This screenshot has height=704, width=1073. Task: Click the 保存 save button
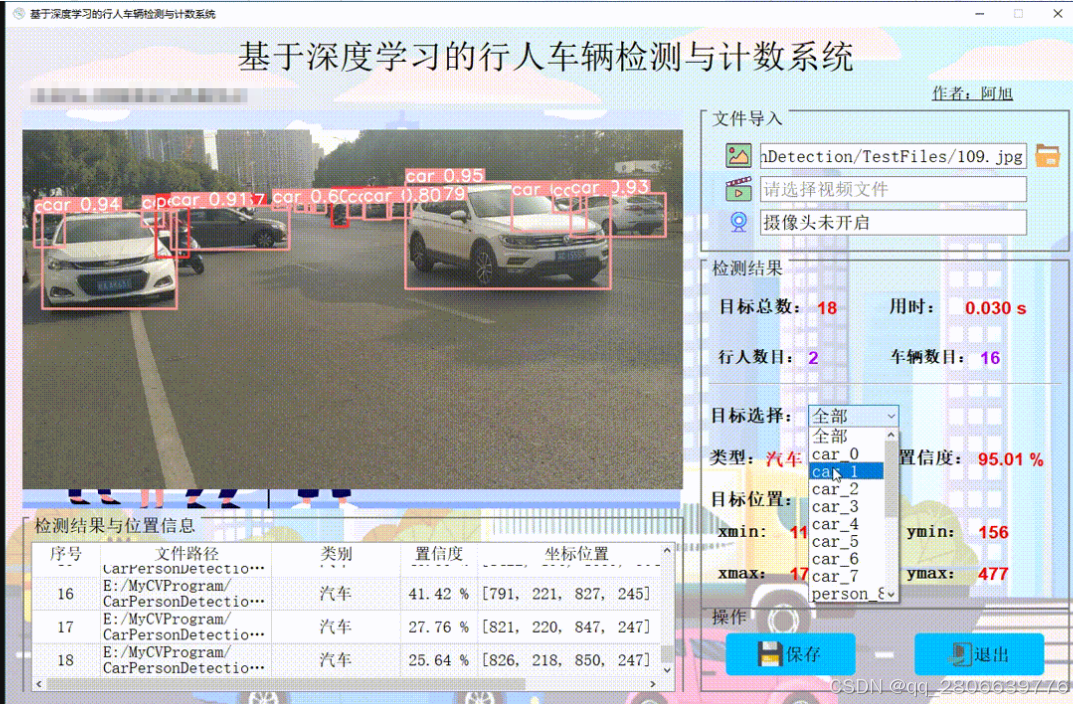click(790, 654)
